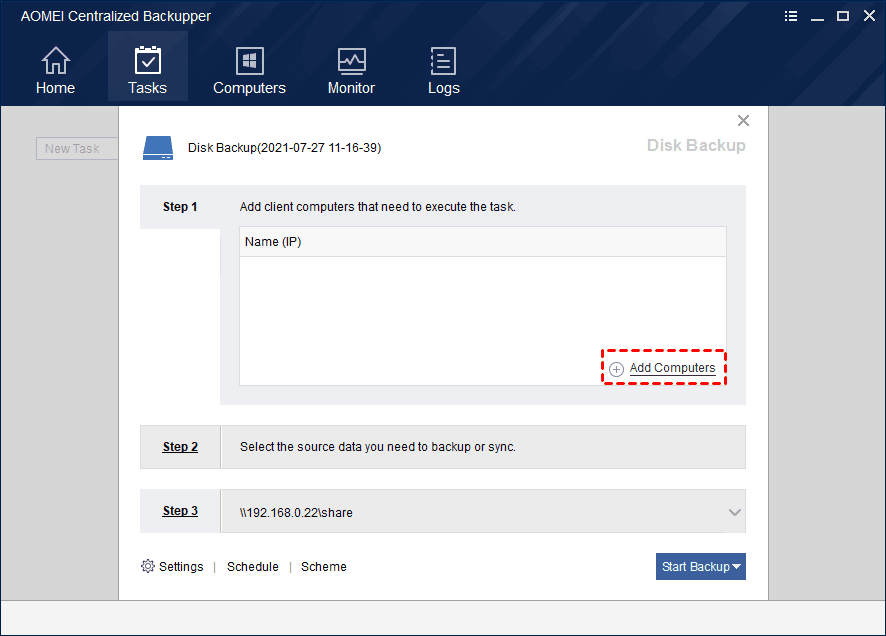Screen dimensions: 886x636
Task: Click the task name Disk Backup(2021-07-27 11-16-39)
Action: point(284,148)
